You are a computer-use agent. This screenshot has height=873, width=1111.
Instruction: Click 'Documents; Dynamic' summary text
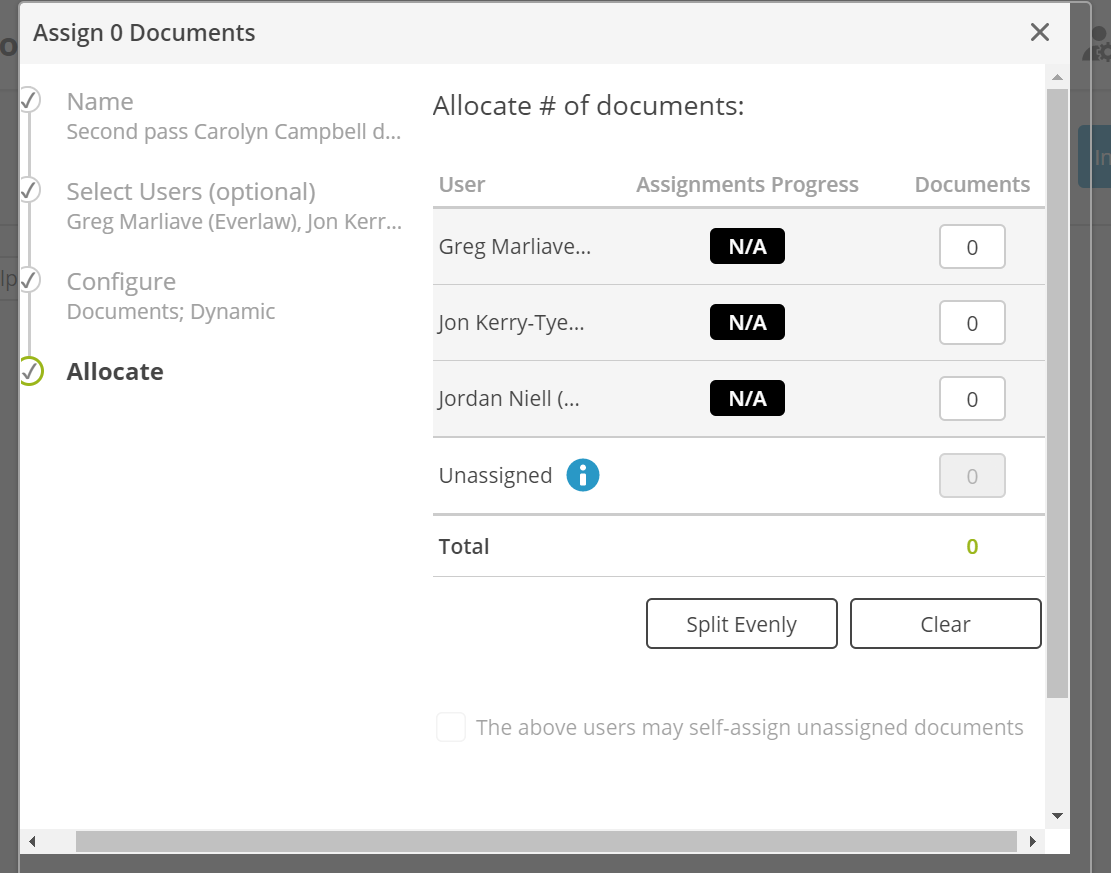click(171, 312)
